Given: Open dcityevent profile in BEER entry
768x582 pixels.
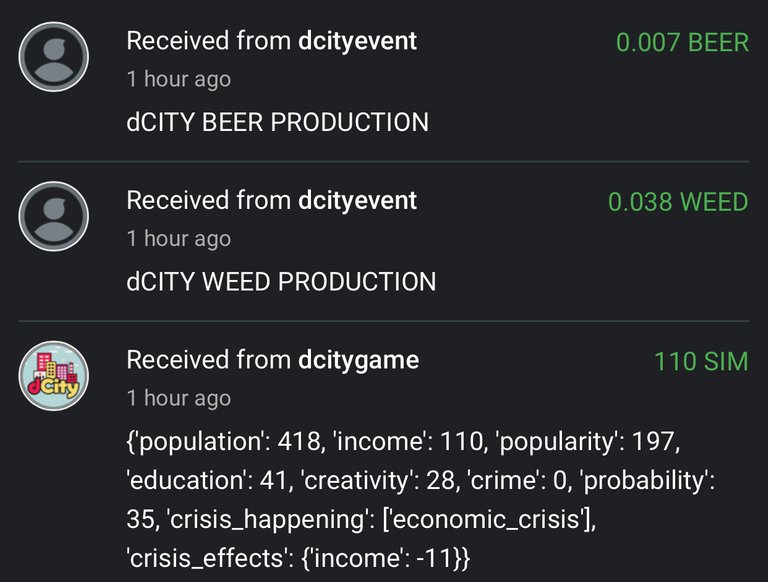Looking at the screenshot, I should [358, 41].
